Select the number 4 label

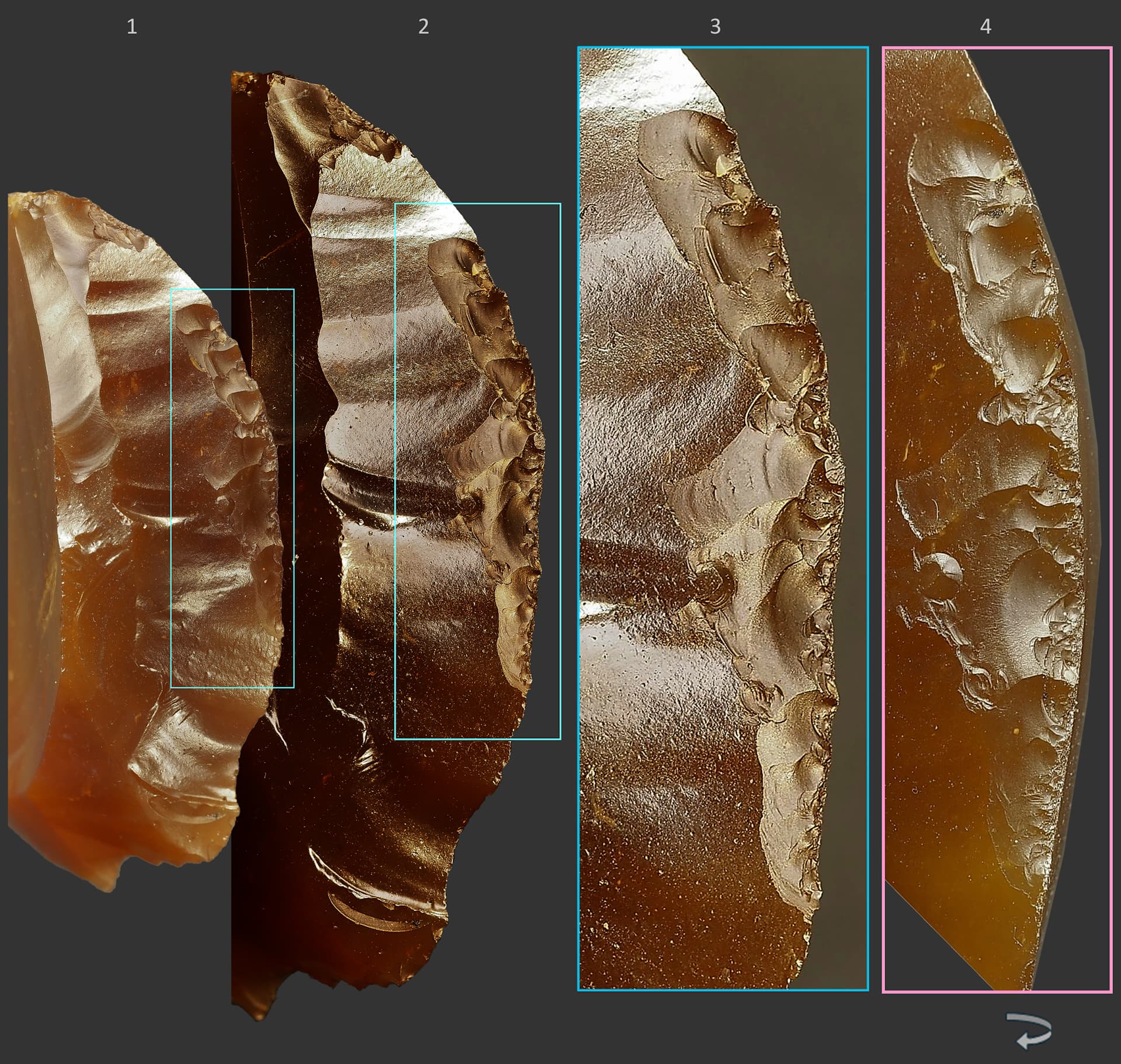pos(986,26)
